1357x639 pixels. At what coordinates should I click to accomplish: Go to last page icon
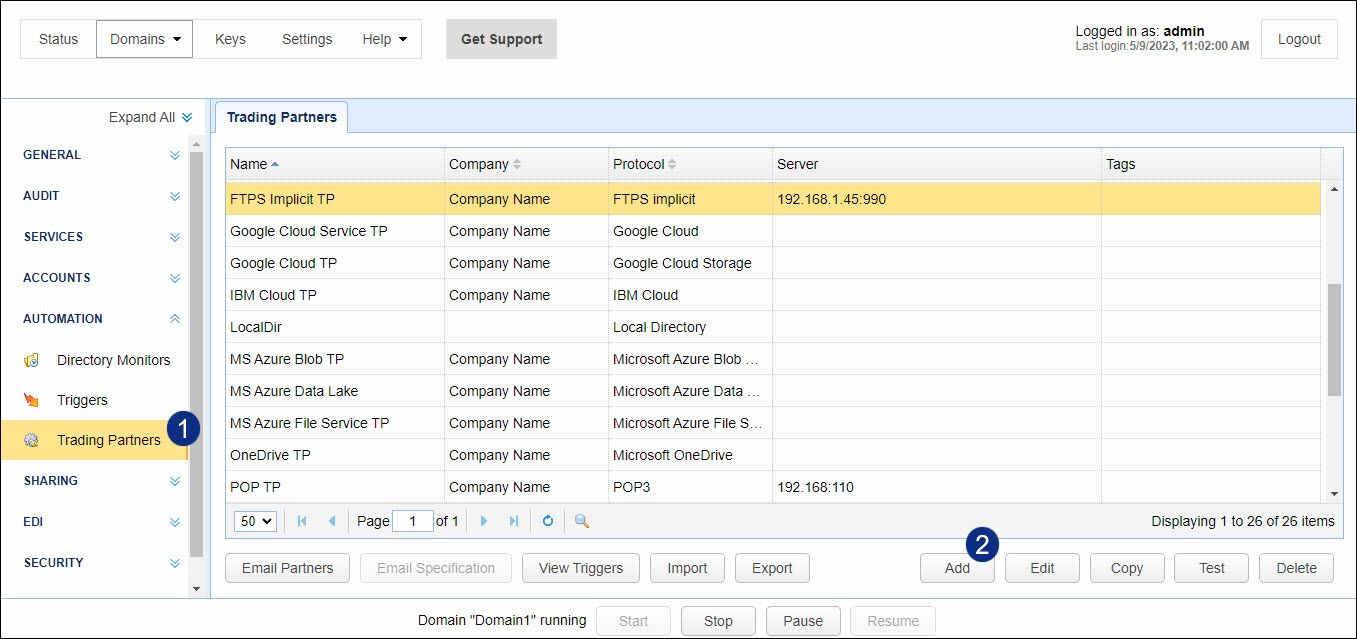514,521
